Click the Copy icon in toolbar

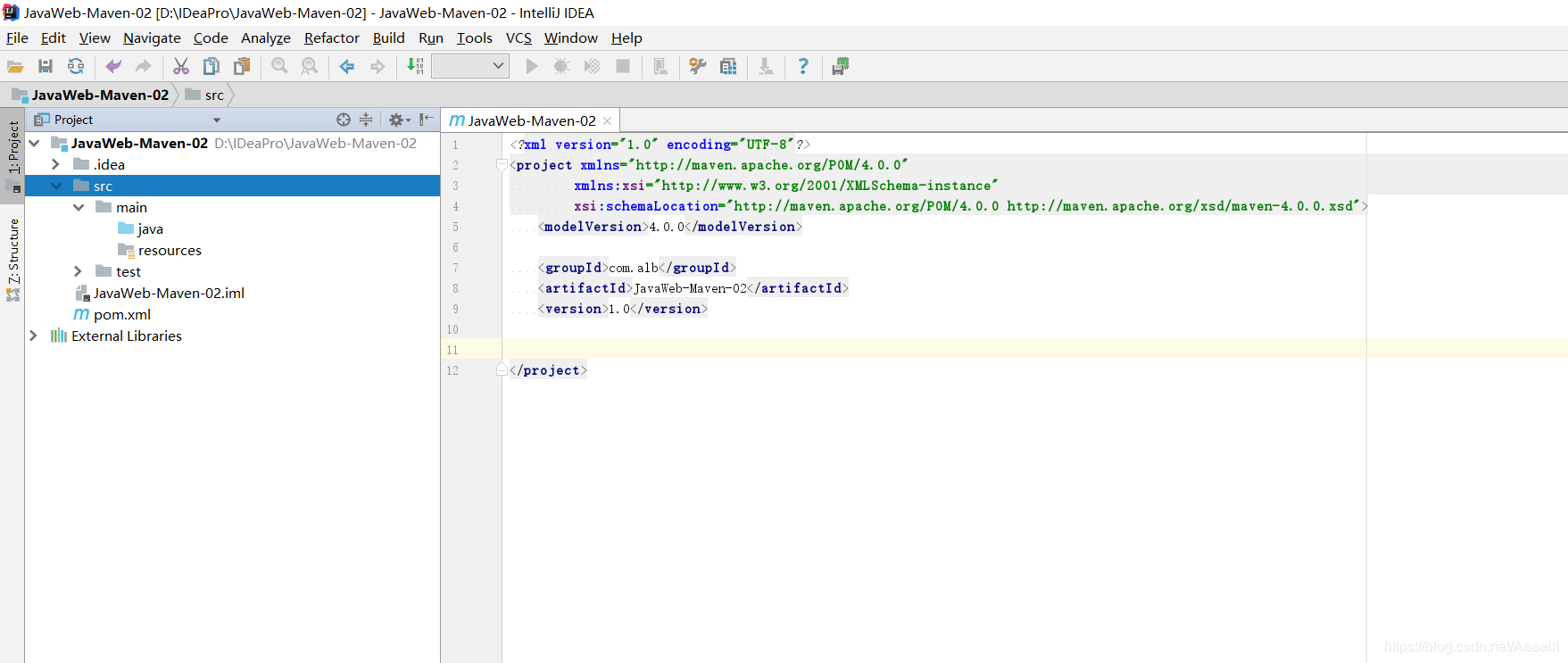click(x=212, y=66)
